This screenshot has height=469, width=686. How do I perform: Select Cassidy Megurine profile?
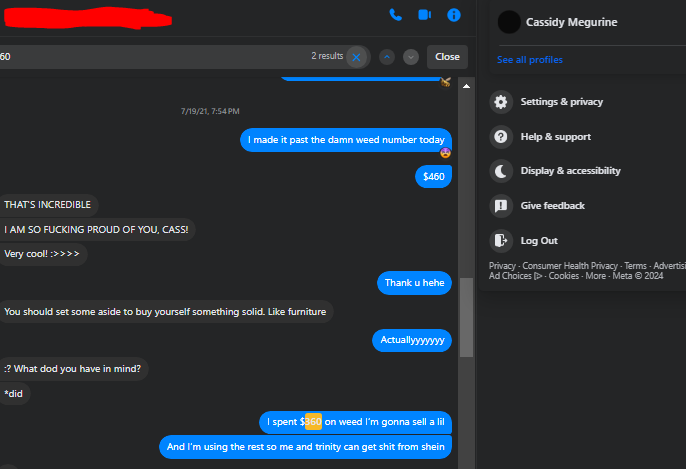click(571, 22)
